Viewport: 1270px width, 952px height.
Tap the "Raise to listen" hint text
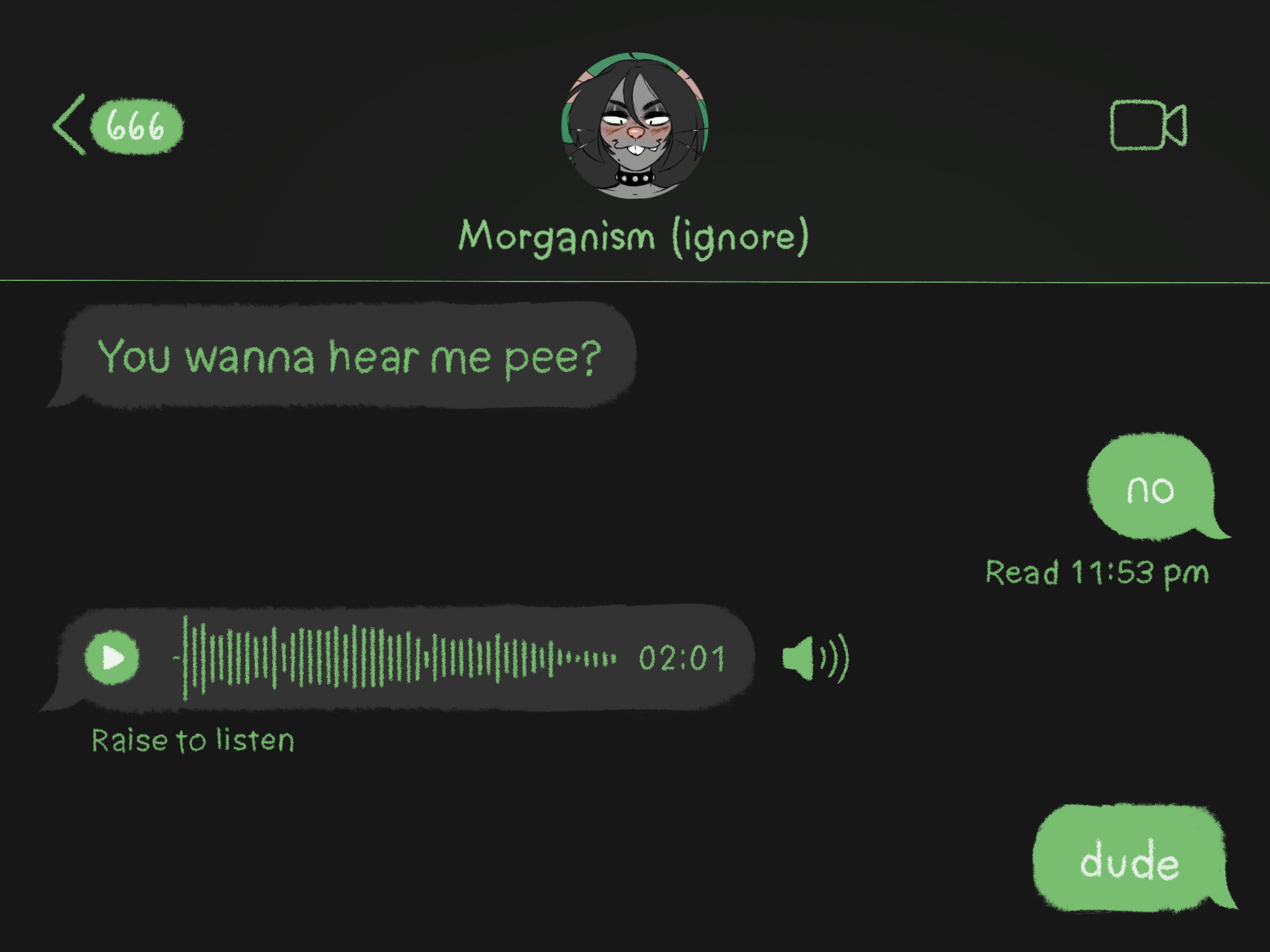point(193,740)
